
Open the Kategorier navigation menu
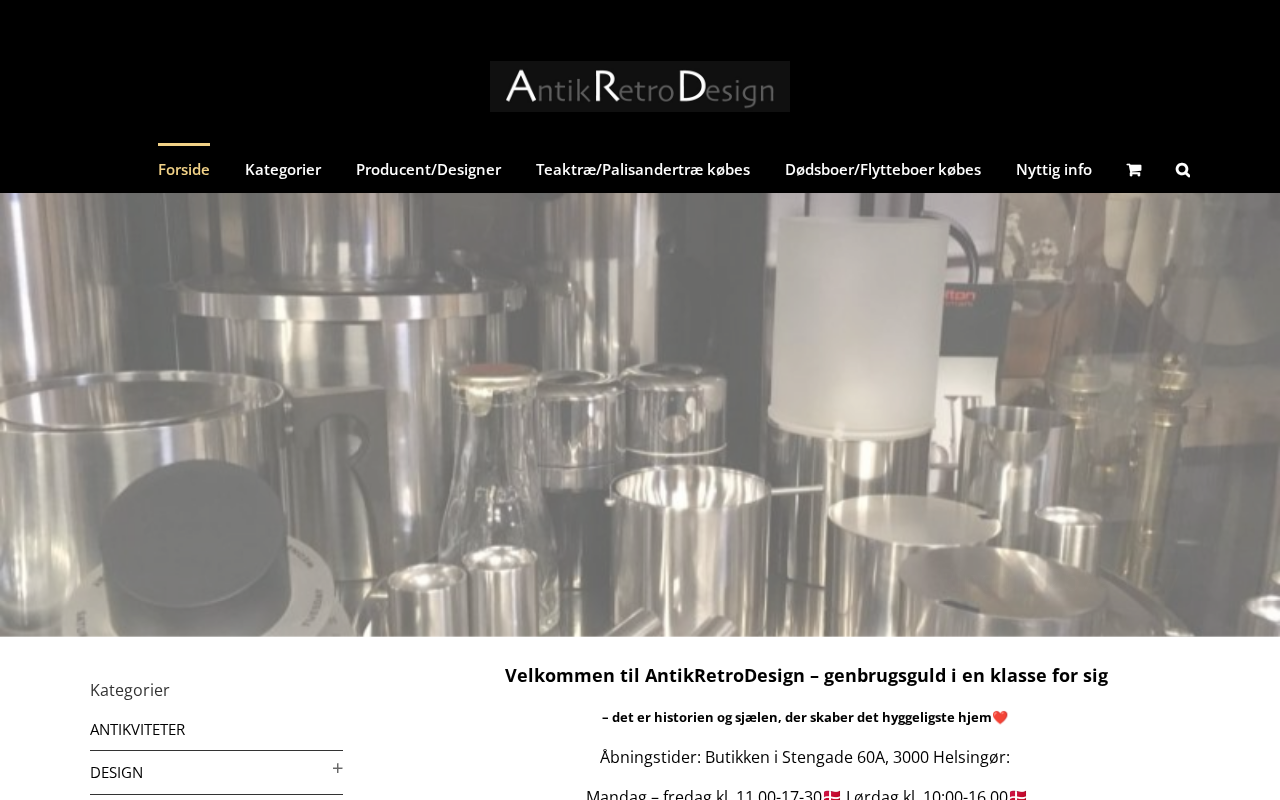click(x=283, y=169)
